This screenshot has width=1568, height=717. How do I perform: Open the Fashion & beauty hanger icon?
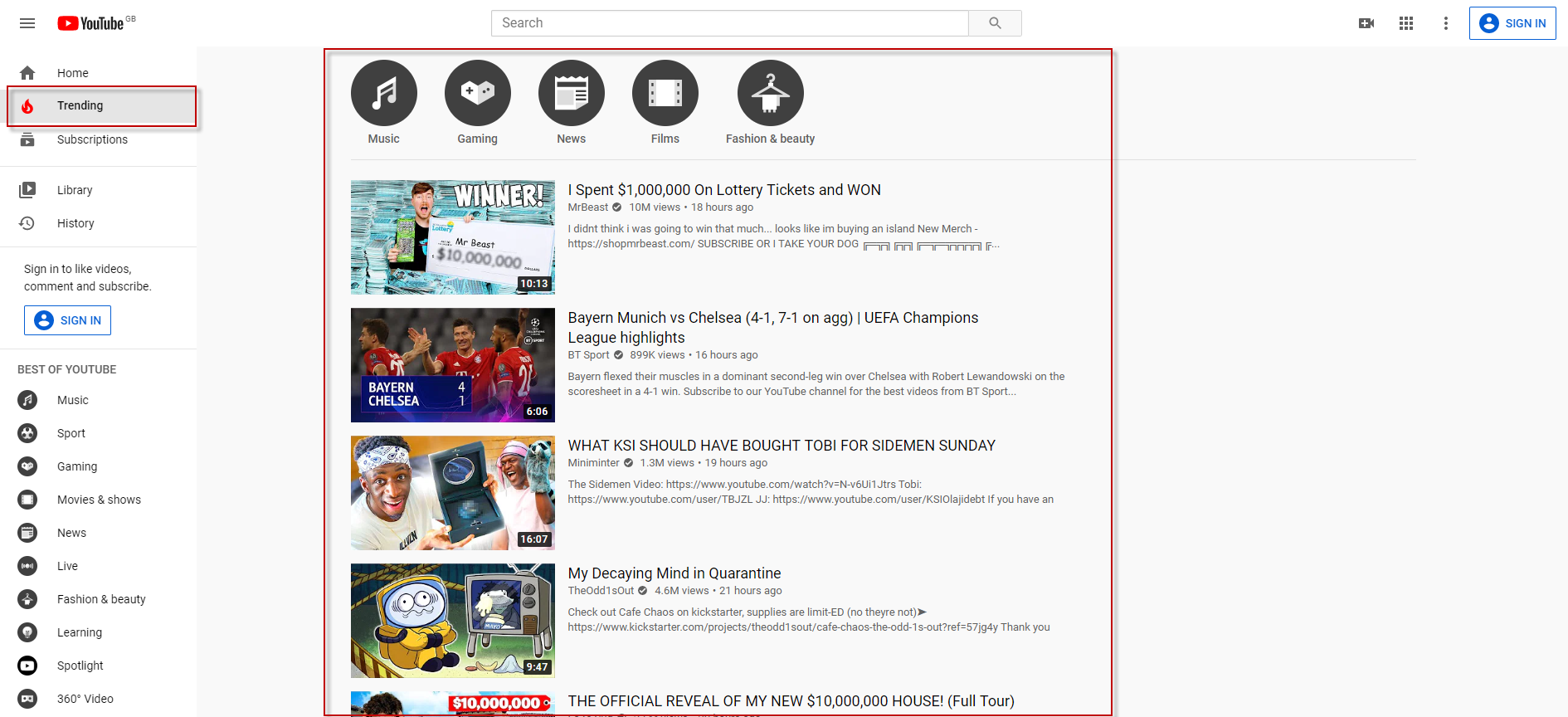771,93
